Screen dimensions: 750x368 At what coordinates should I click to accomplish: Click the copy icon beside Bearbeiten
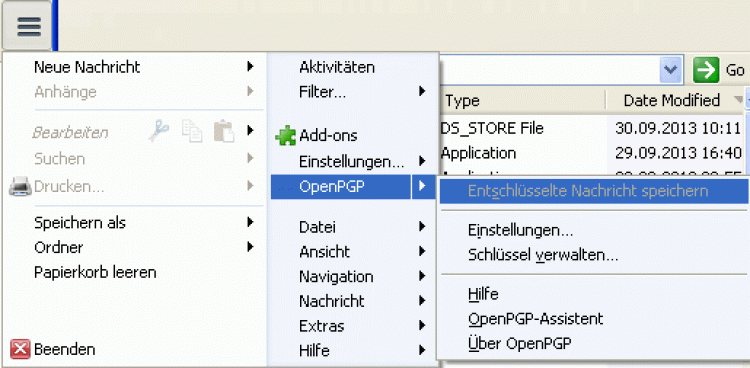pyautogui.click(x=192, y=131)
